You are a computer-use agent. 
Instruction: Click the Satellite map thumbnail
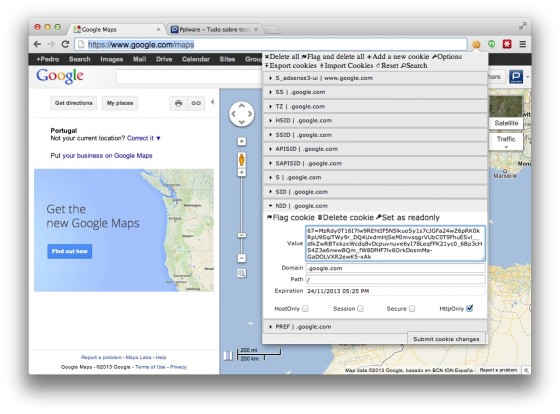(506, 112)
